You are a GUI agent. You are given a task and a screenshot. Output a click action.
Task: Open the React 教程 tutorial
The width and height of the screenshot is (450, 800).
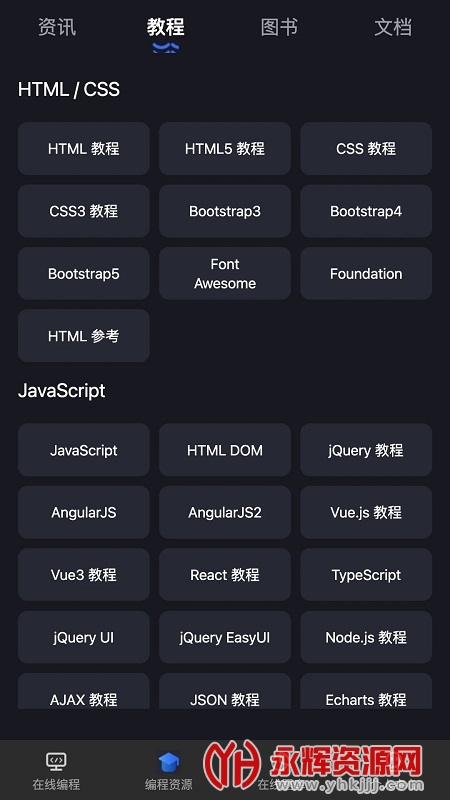(225, 575)
